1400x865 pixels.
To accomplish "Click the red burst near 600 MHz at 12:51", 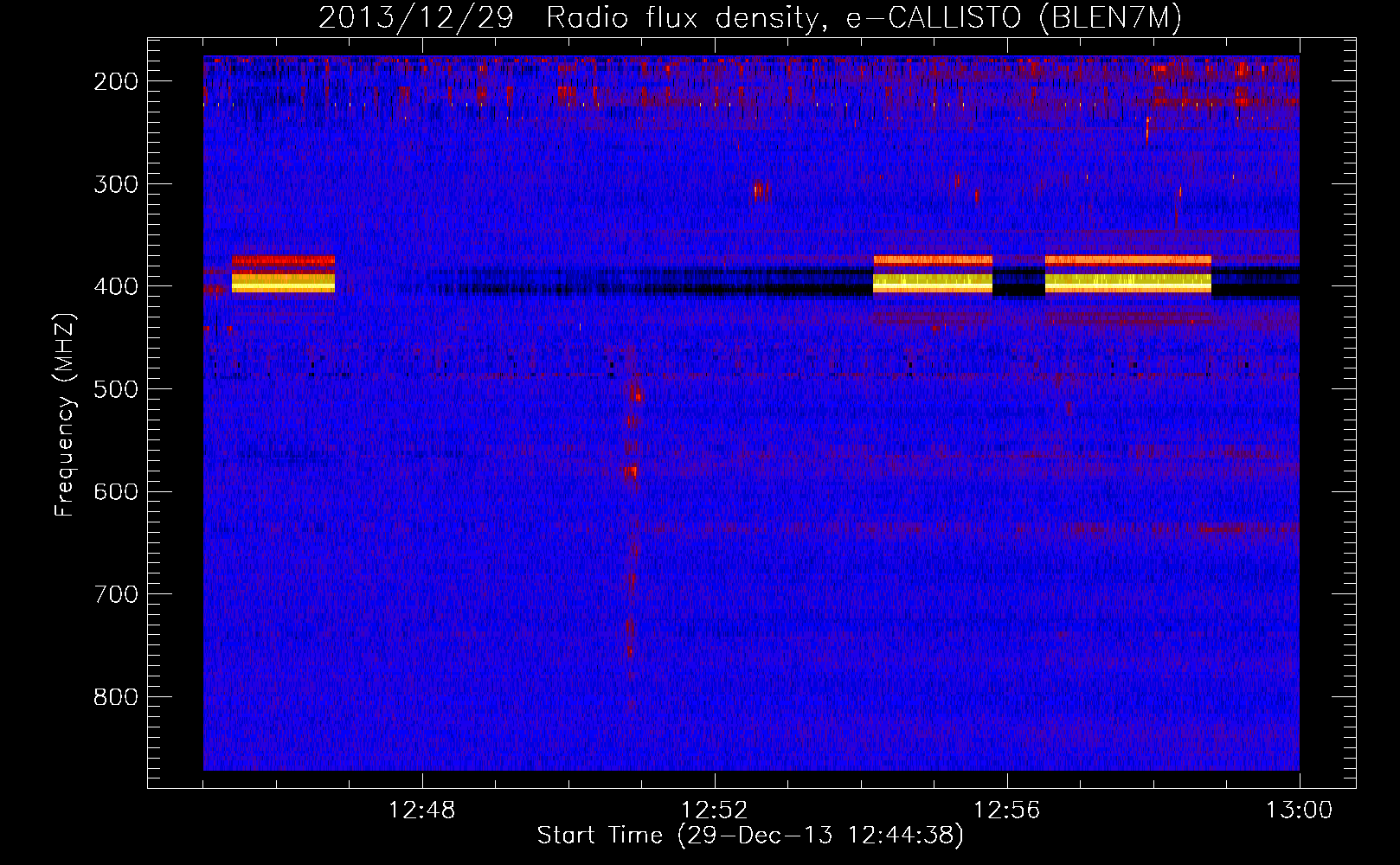I will point(631,472).
